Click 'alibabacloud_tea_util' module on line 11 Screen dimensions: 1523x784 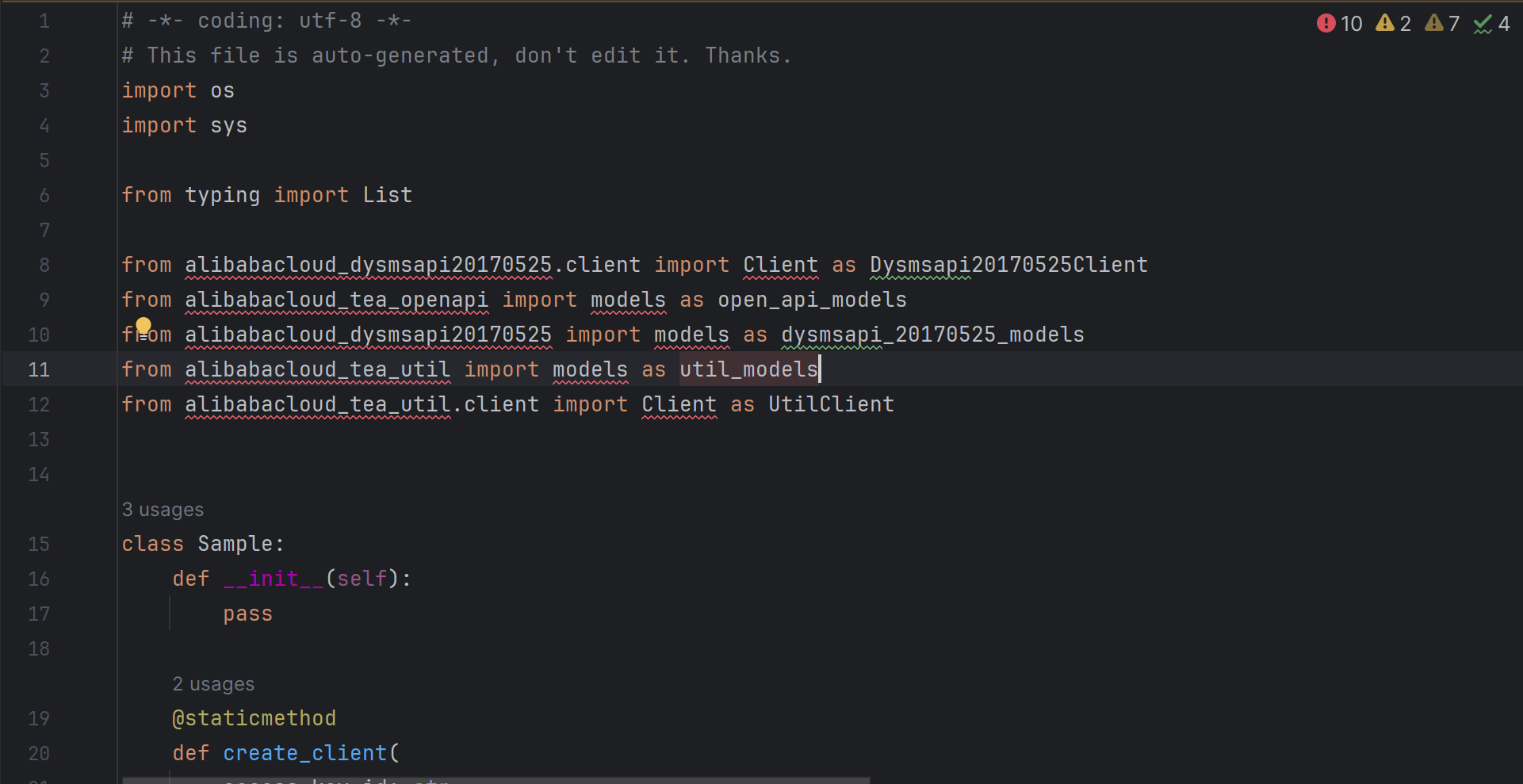pos(317,369)
